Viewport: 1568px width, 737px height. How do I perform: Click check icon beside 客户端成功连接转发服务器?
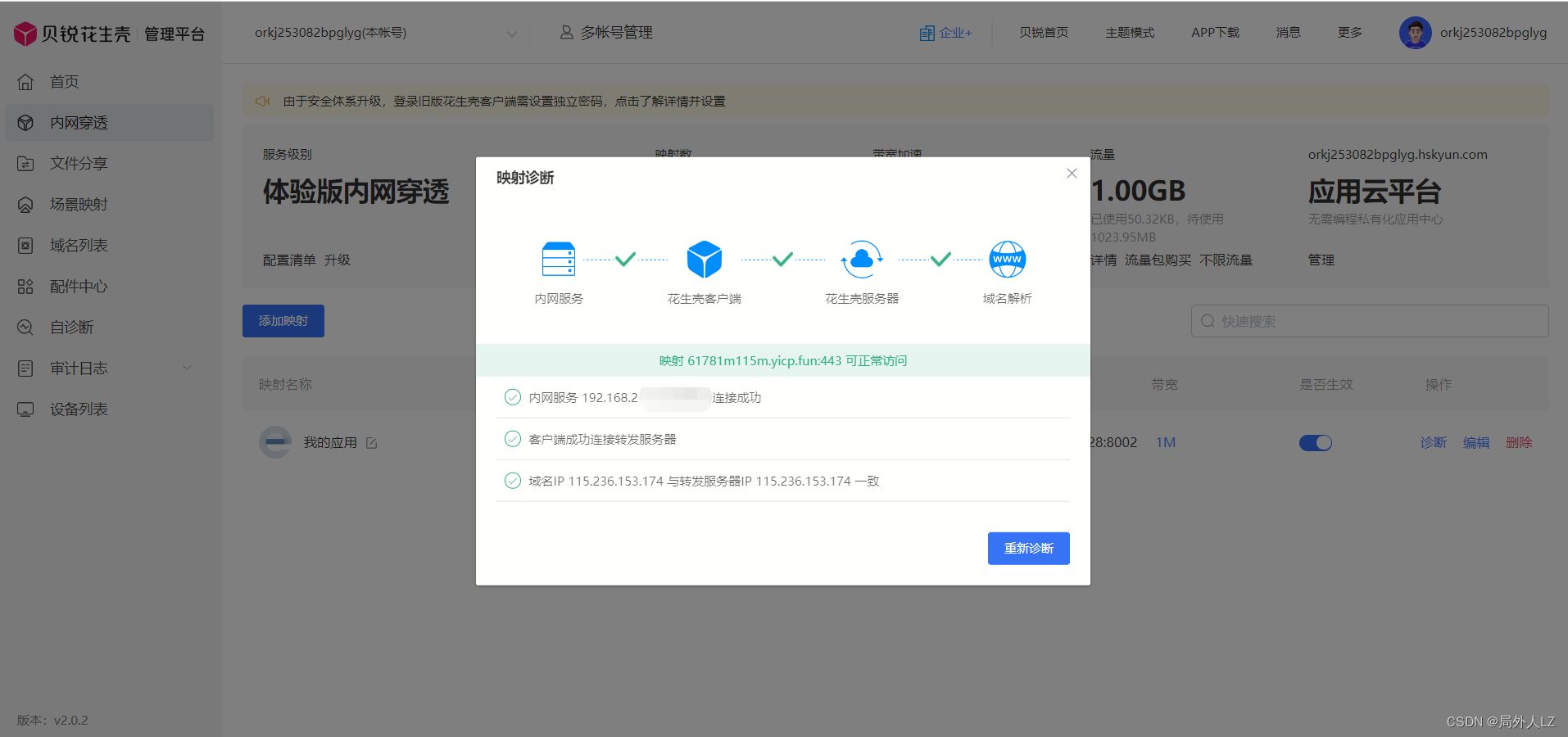(513, 439)
